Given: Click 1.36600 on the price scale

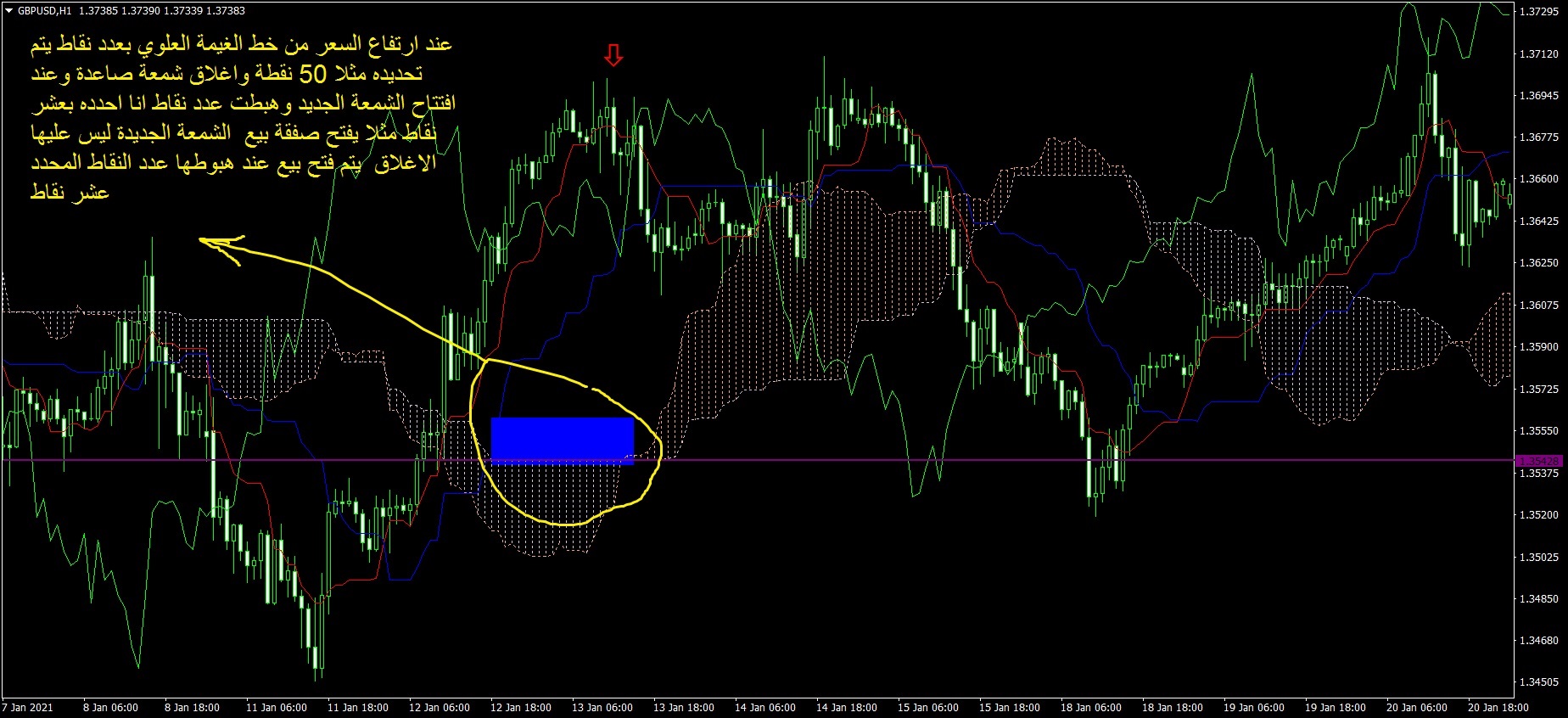Looking at the screenshot, I should 1538,178.
